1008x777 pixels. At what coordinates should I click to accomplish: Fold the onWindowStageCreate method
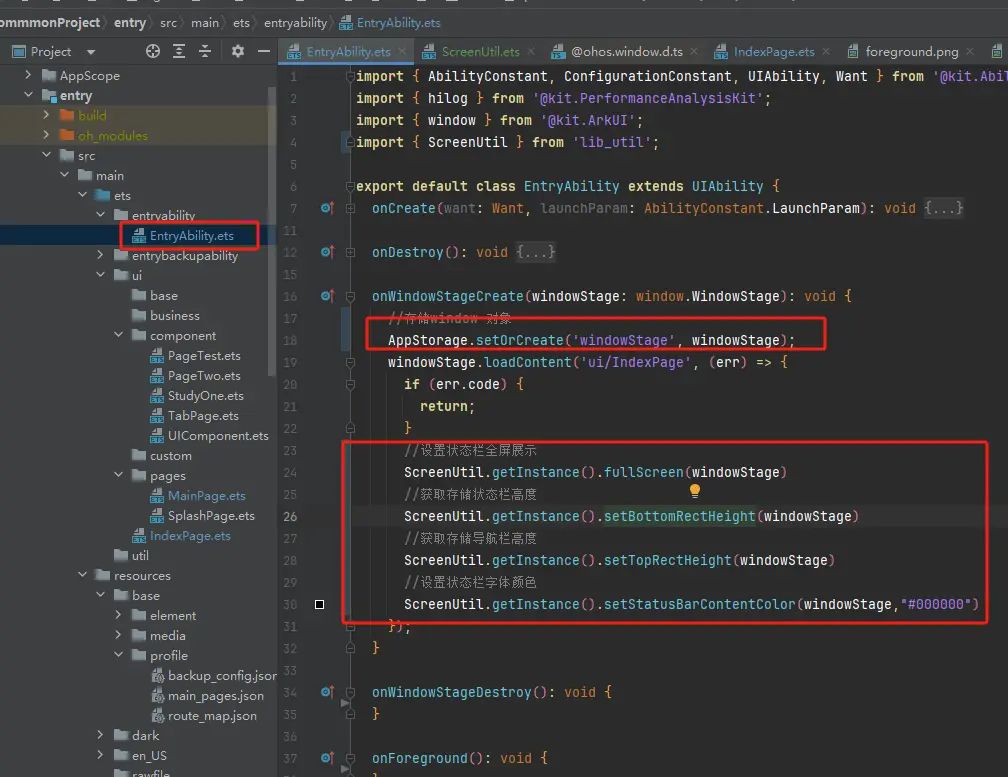point(351,296)
